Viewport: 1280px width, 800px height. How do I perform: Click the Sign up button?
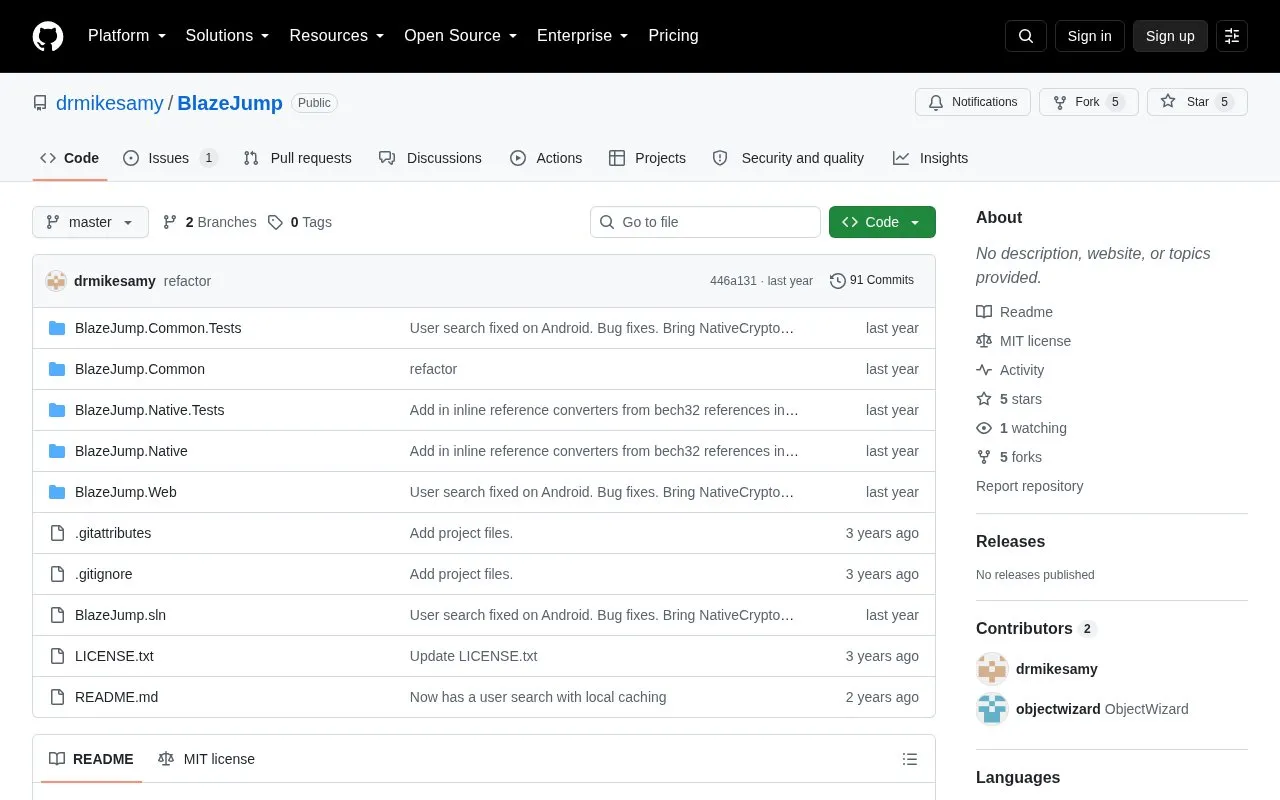[1170, 36]
